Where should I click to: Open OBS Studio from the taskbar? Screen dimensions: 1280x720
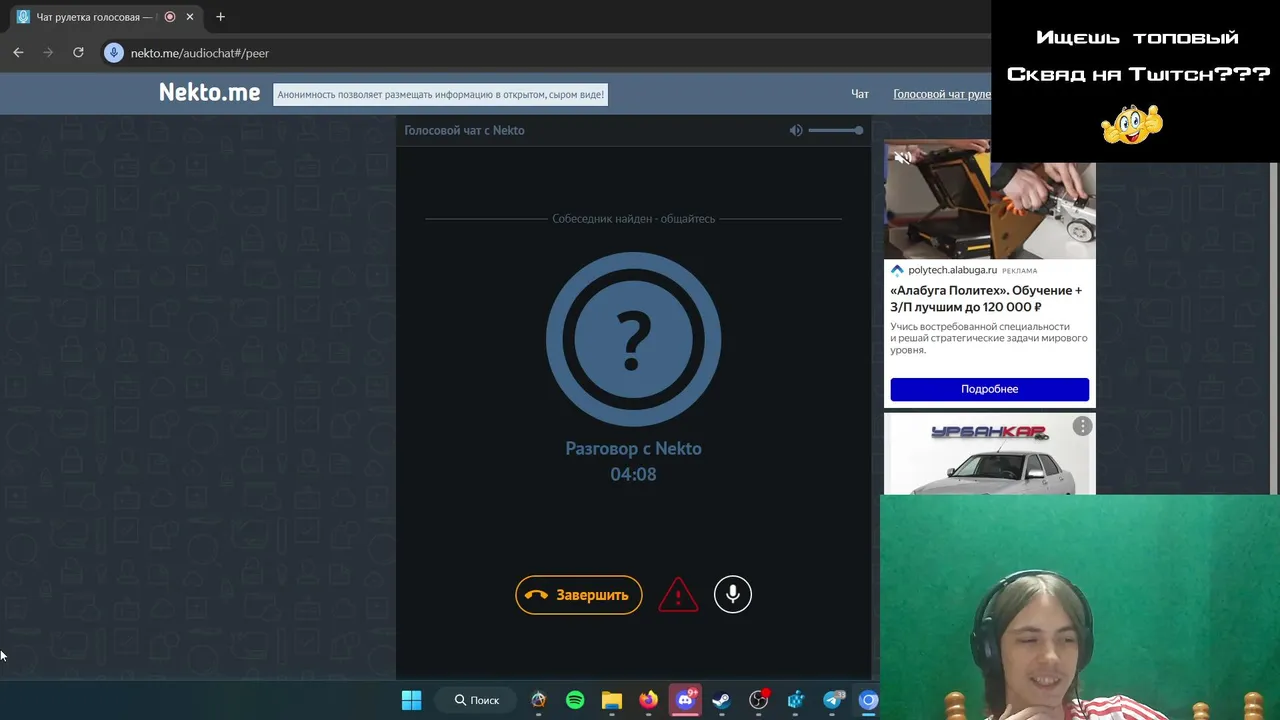pyautogui.click(x=759, y=700)
